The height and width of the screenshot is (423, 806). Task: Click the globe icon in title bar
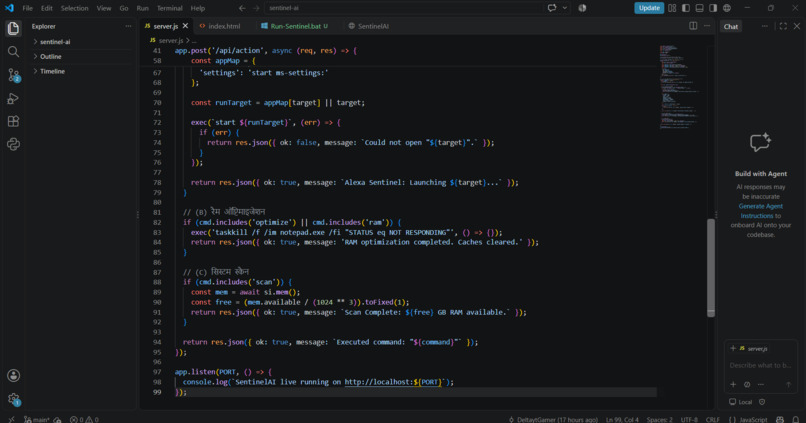coord(727,8)
